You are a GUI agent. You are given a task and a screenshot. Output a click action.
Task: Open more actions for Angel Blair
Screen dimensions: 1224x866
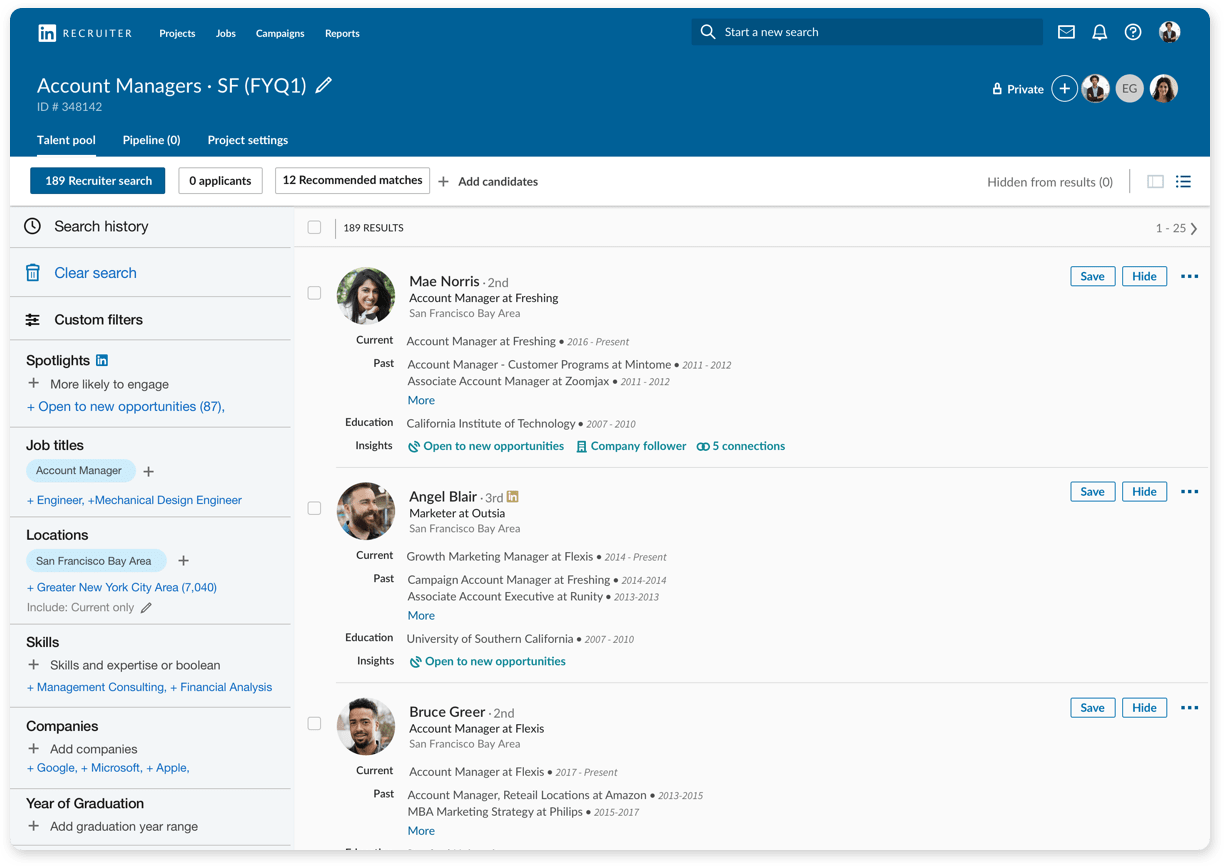click(x=1189, y=491)
